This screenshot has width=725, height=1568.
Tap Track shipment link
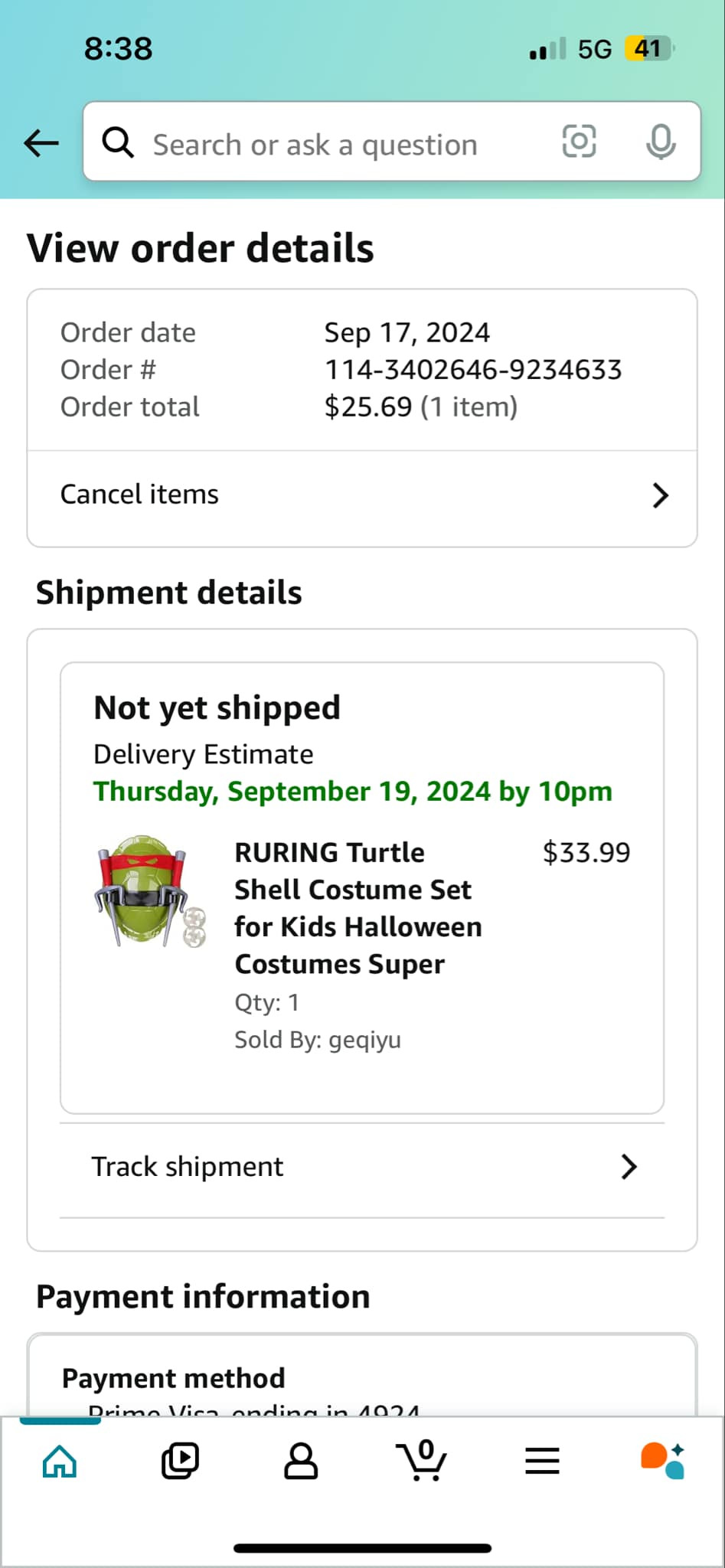click(188, 1167)
